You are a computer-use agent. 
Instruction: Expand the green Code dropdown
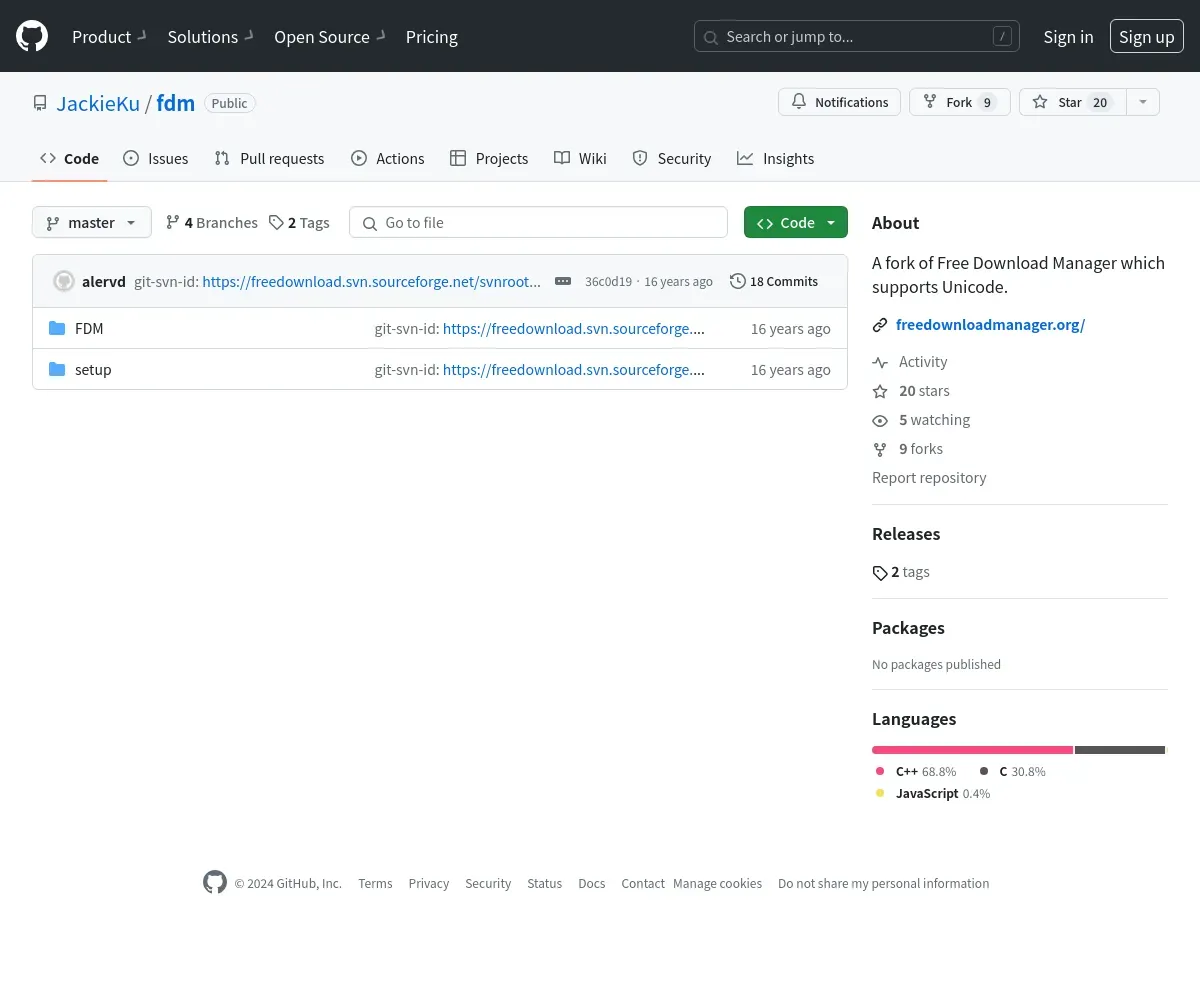(795, 223)
